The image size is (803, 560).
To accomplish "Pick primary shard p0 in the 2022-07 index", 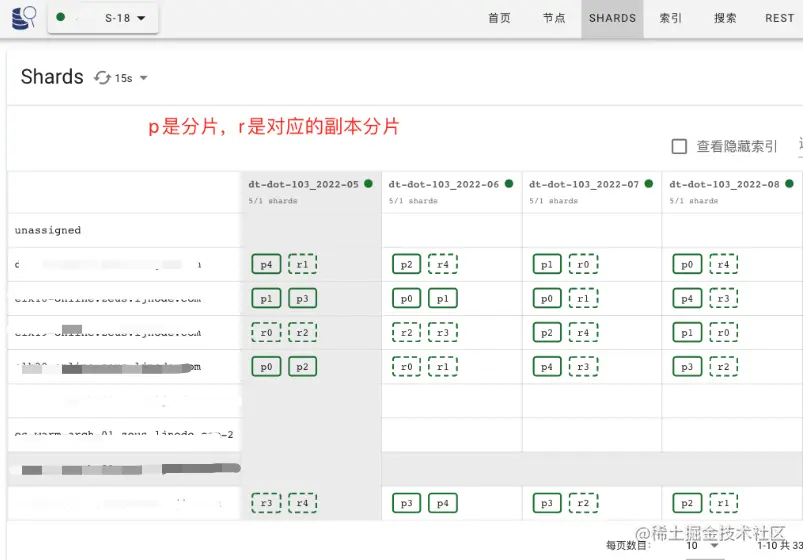I will [547, 299].
